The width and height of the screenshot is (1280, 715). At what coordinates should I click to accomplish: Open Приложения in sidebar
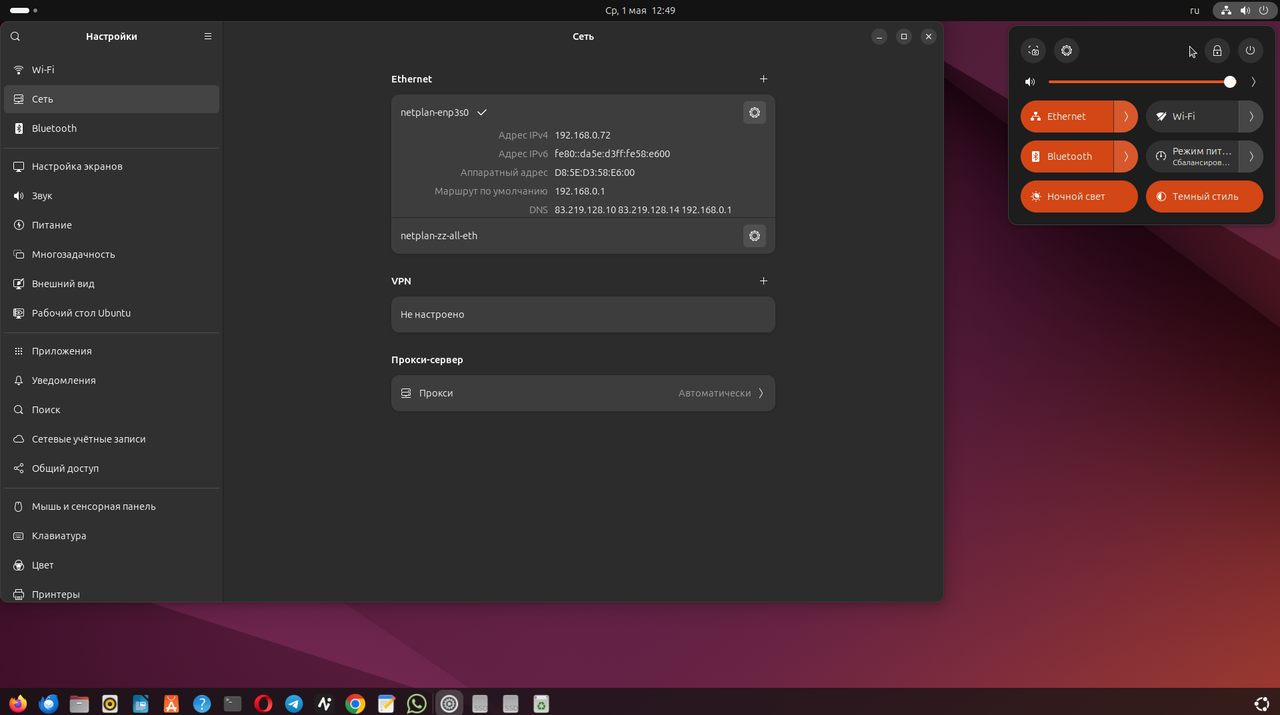(x=111, y=351)
